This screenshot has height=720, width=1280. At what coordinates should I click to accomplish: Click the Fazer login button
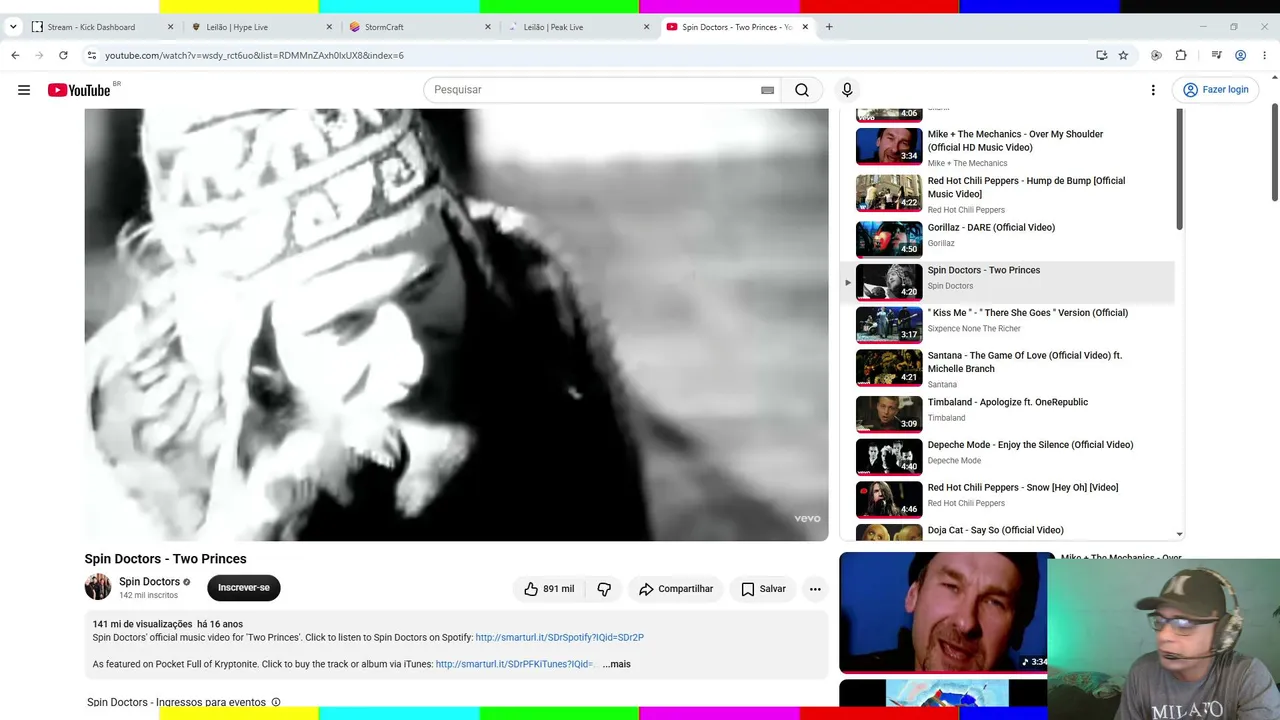(x=1216, y=90)
